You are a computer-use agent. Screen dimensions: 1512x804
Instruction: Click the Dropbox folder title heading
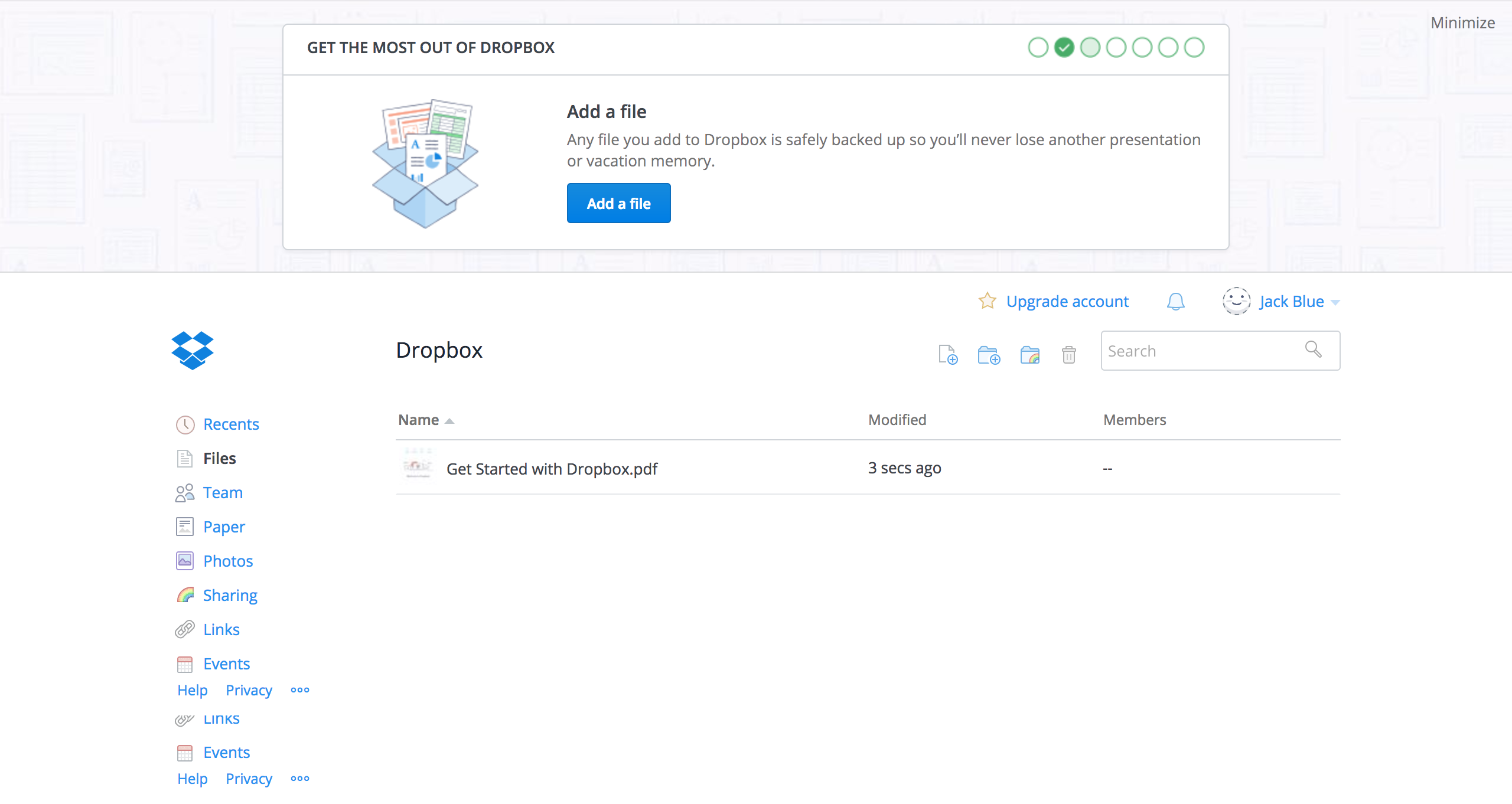(x=439, y=350)
